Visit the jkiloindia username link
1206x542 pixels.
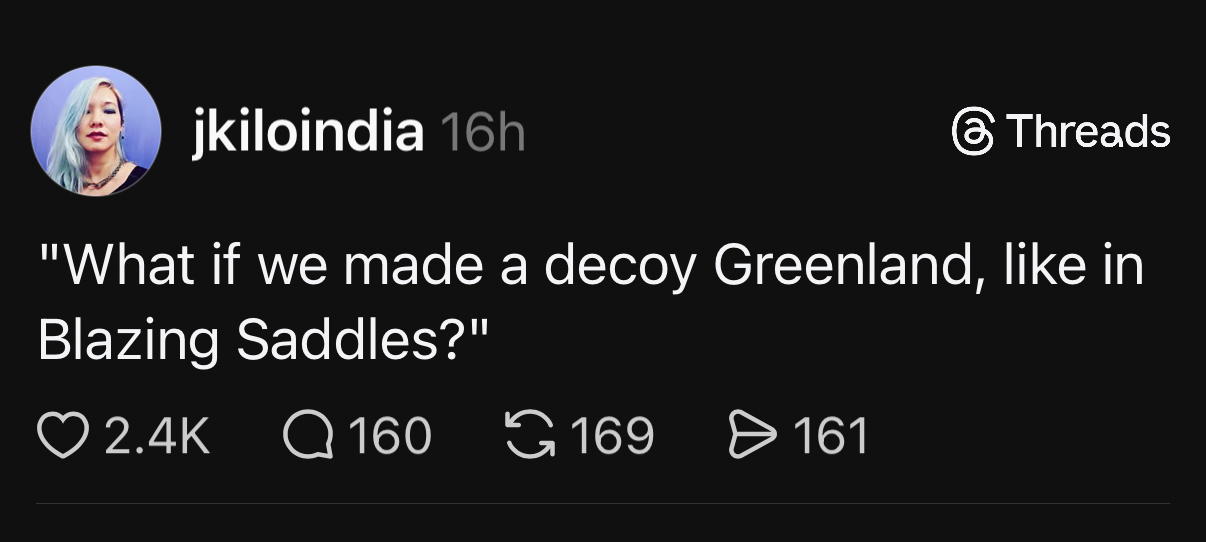307,131
